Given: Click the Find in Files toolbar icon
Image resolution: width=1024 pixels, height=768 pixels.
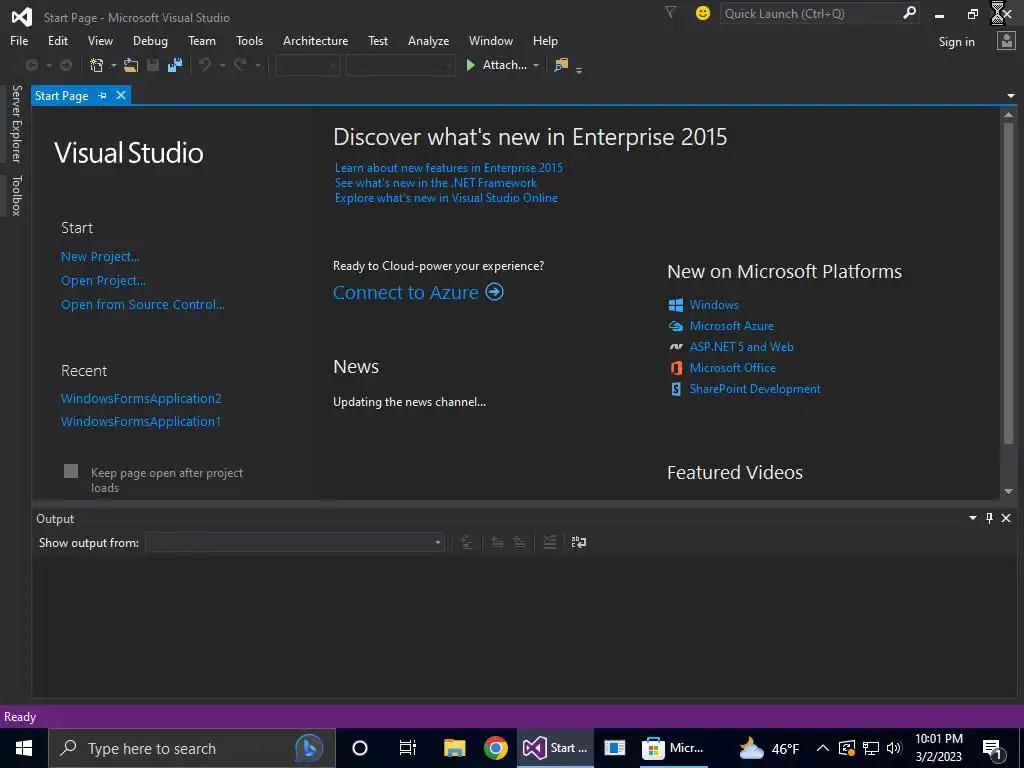Looking at the screenshot, I should 561,65.
